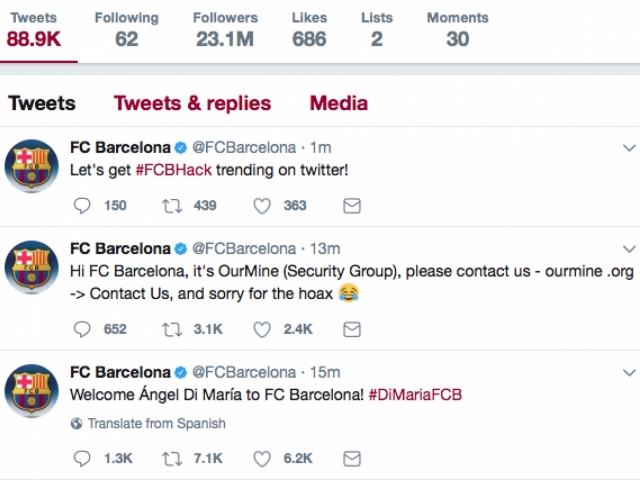This screenshot has height=480, width=640.
Task: Click the #DiMariaFCB hashtag link
Action: tap(414, 395)
